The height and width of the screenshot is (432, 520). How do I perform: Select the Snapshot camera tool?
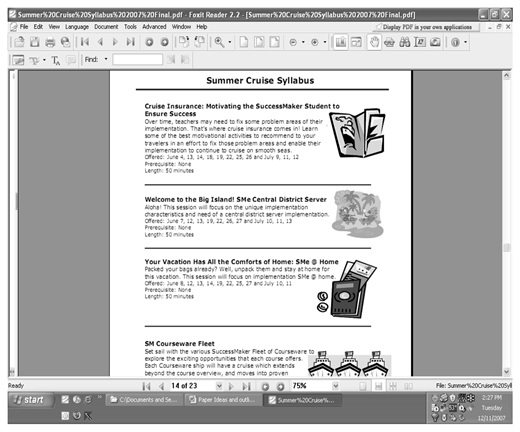435,42
